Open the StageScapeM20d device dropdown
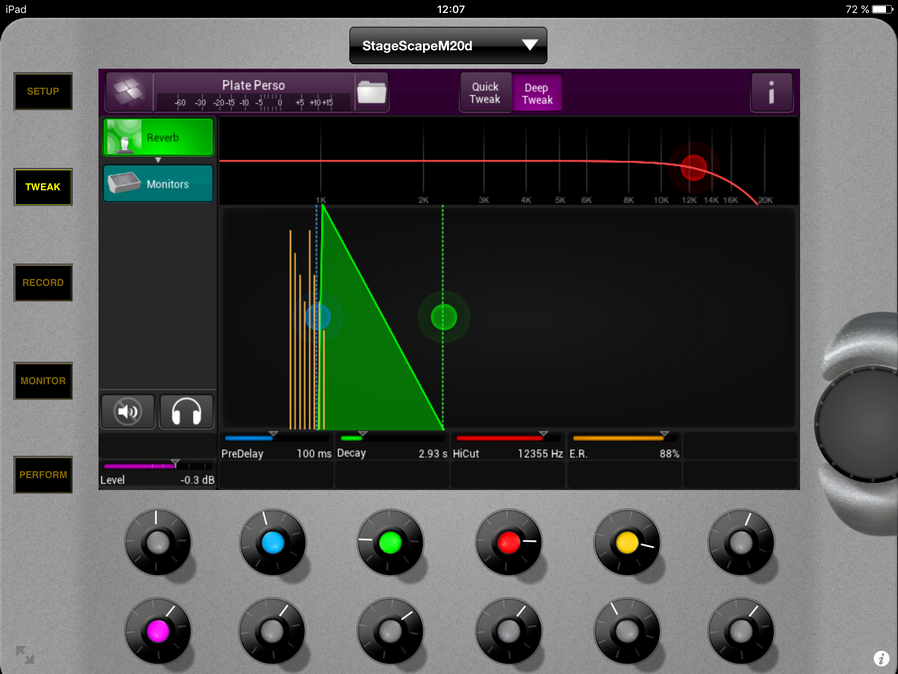This screenshot has width=898, height=674. pyautogui.click(x=447, y=46)
